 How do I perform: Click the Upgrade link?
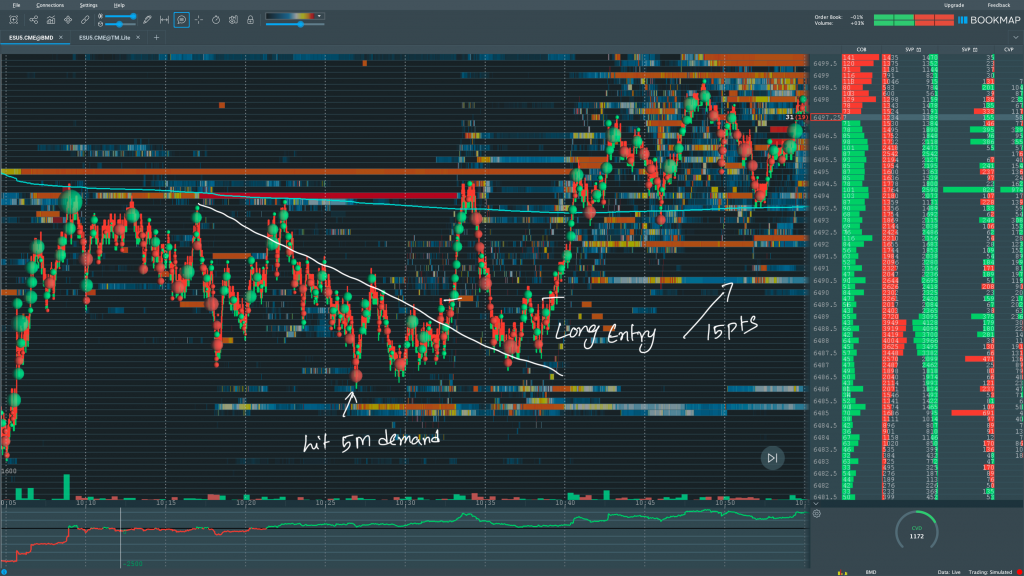[x=953, y=5]
